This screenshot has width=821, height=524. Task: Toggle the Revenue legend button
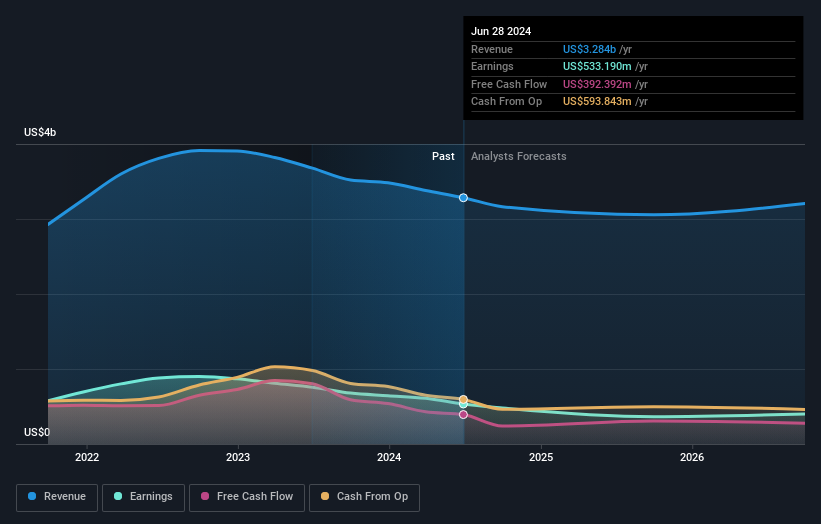point(57,497)
